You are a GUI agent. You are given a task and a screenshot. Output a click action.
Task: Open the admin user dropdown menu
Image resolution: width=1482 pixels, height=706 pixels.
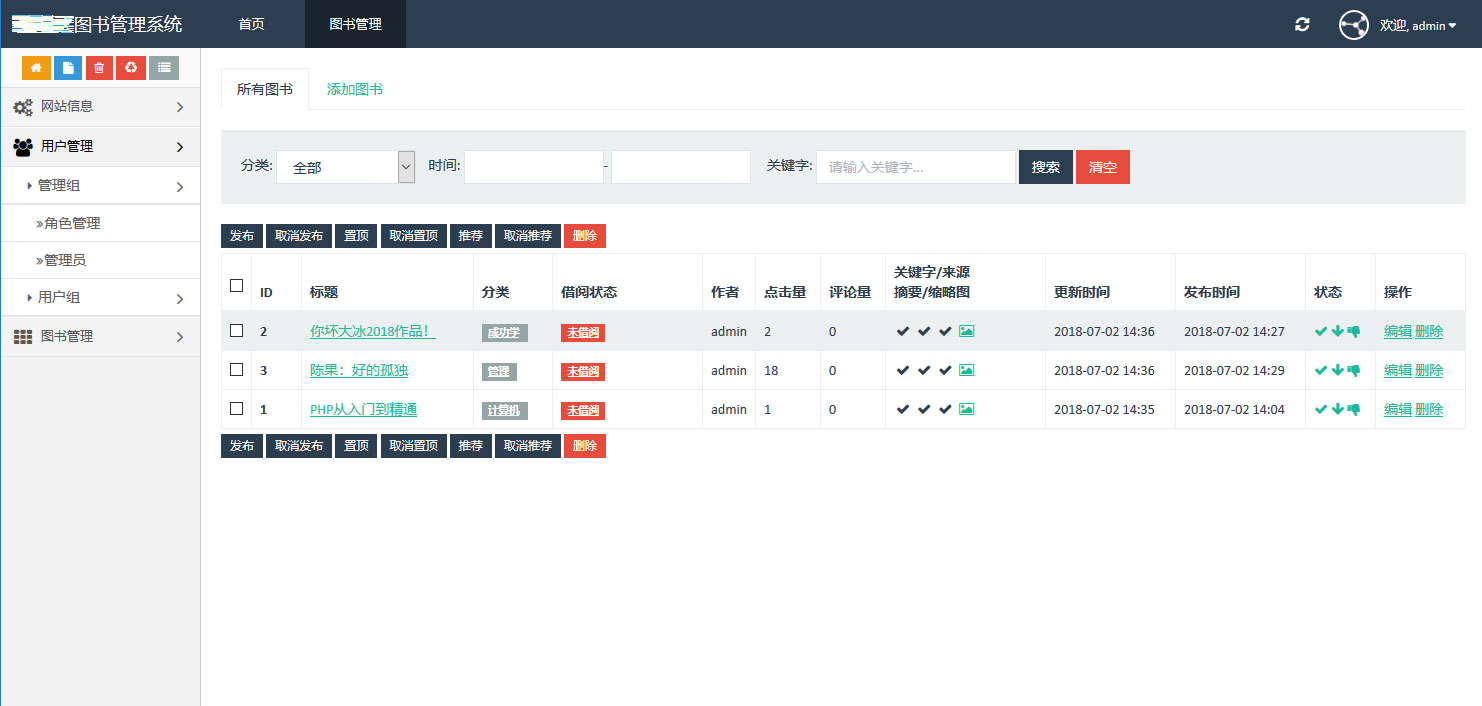coord(1418,25)
